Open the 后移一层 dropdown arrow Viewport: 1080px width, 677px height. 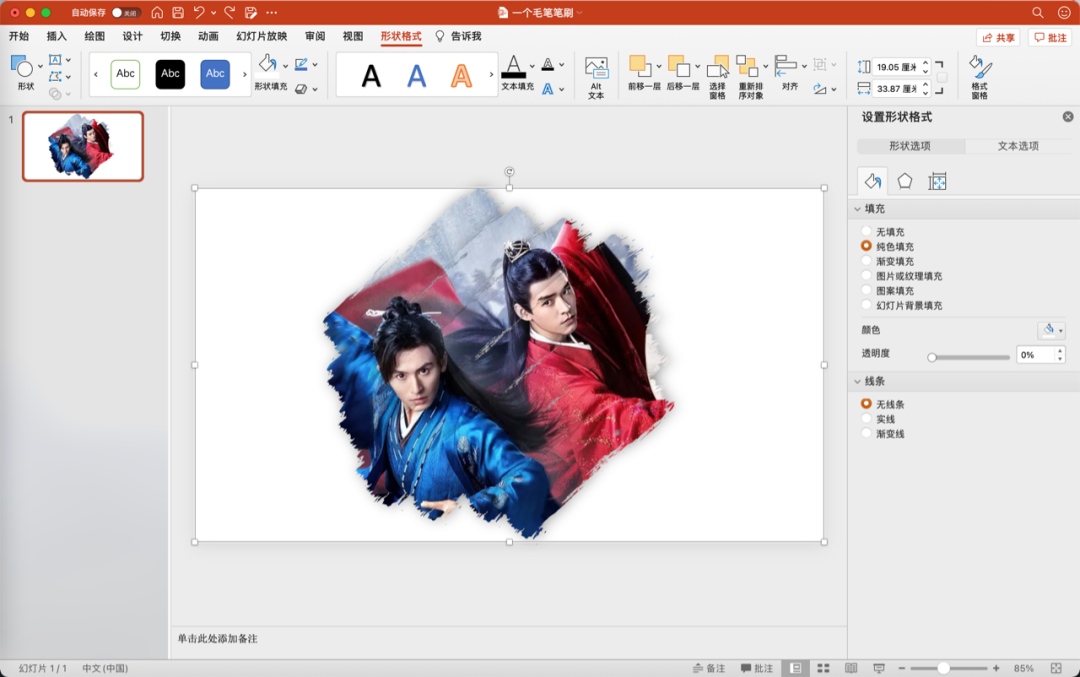tap(697, 66)
